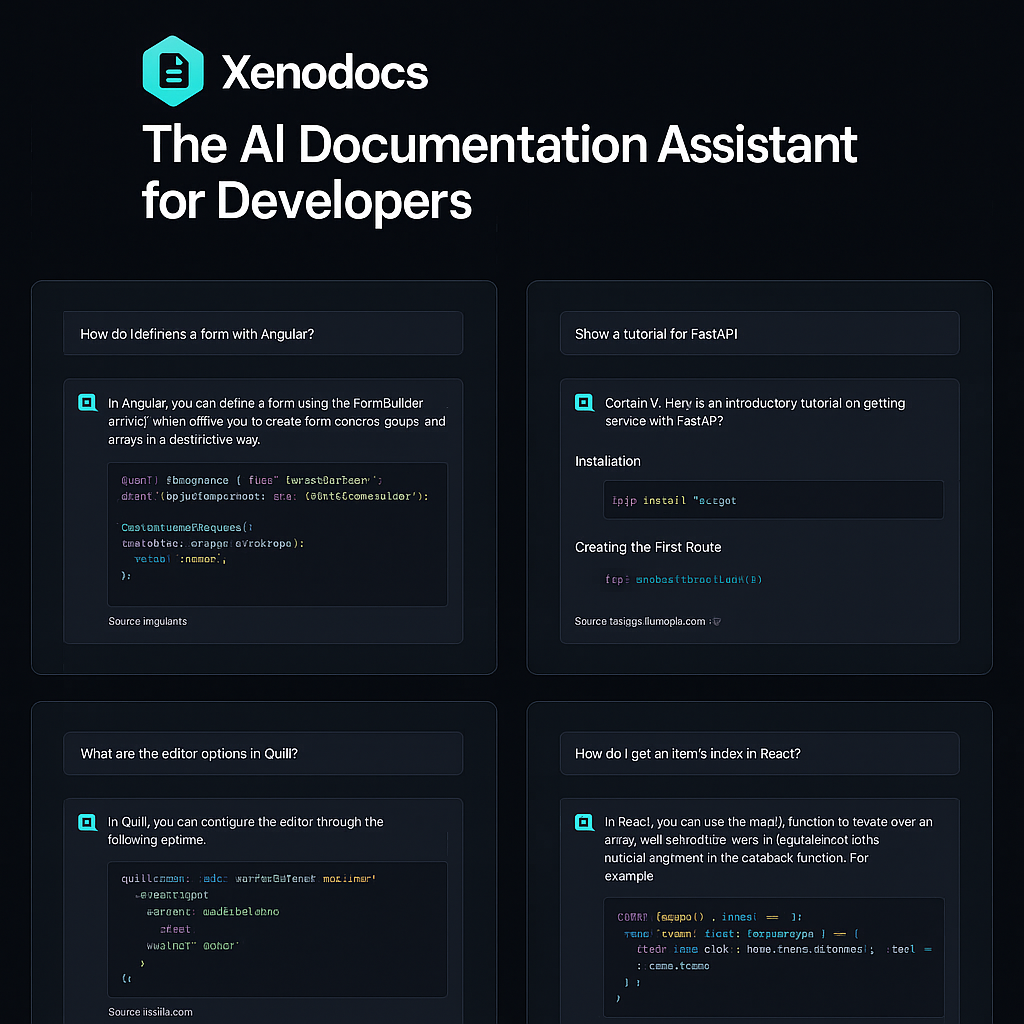The image size is (1024, 1024).
Task: Click the assistant icon beside the FastAPI answer
Action: pos(584,402)
